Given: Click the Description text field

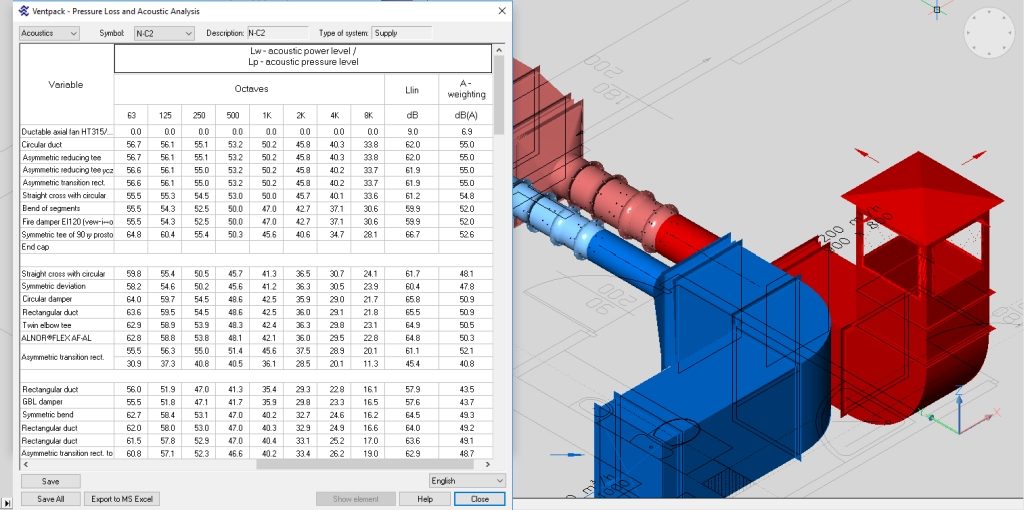Looking at the screenshot, I should click(277, 33).
